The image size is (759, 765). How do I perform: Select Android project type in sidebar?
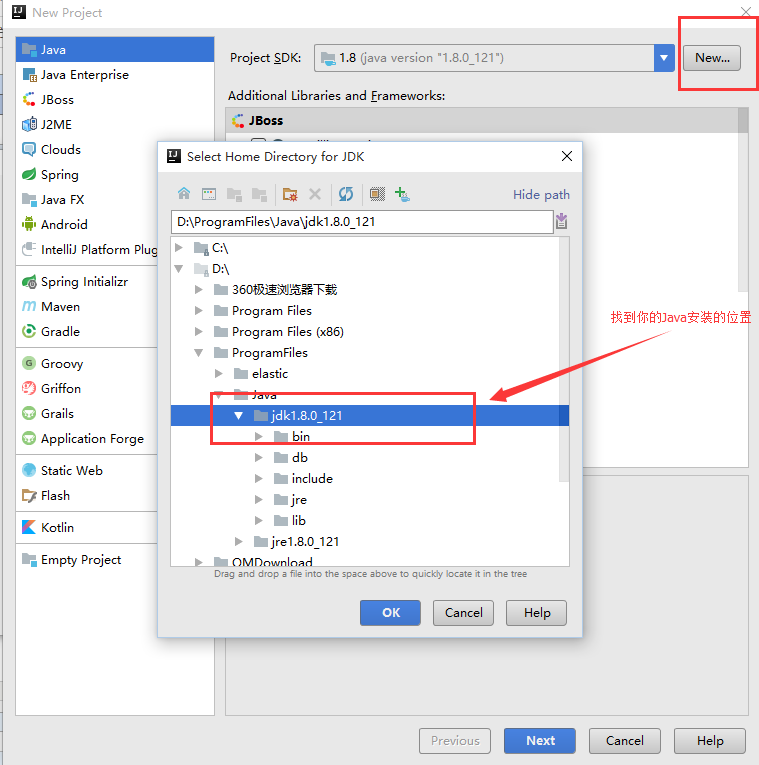pos(64,224)
